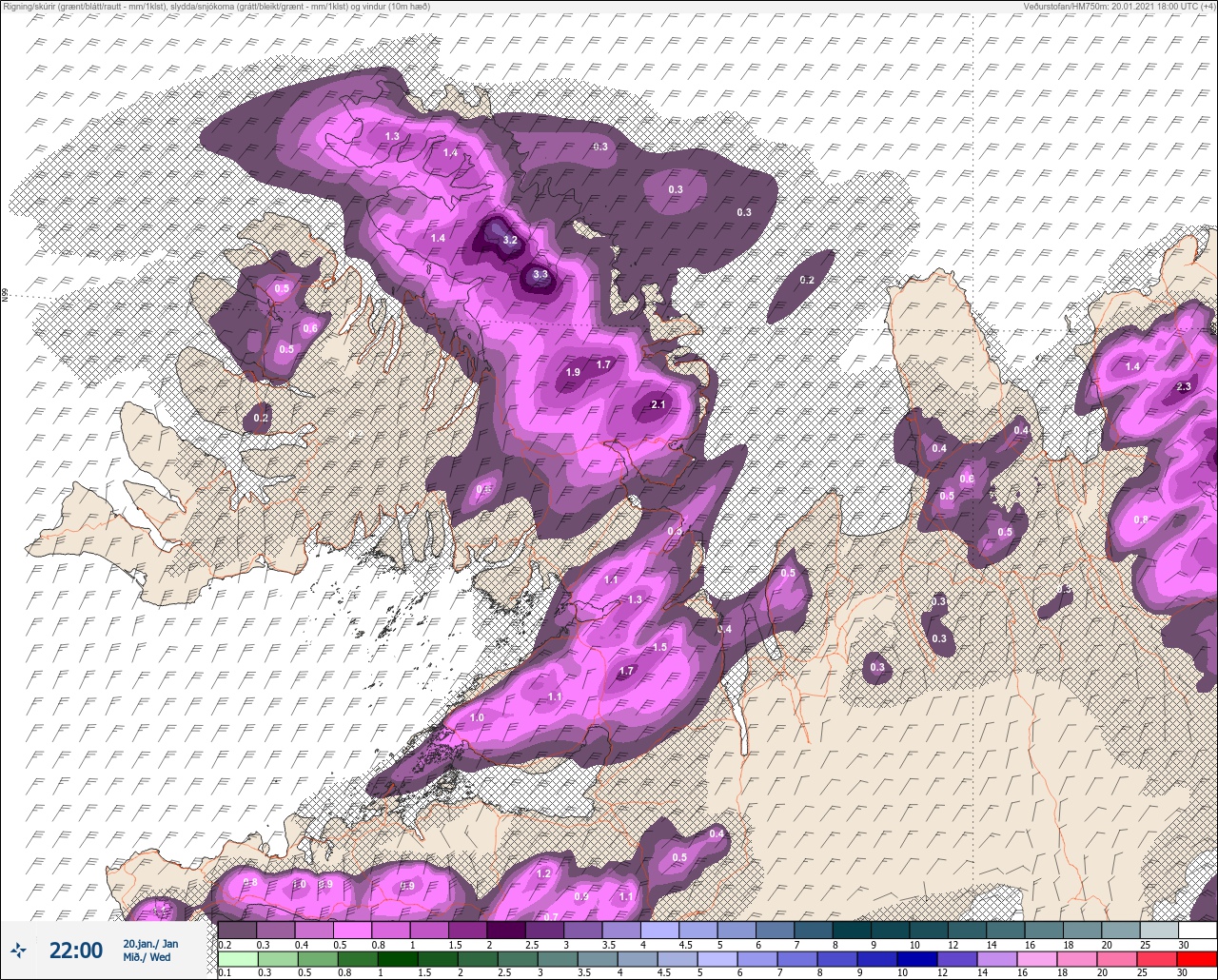Click the weekday label 'Mið./ Wed'
The height and width of the screenshot is (980, 1218).
click(147, 957)
